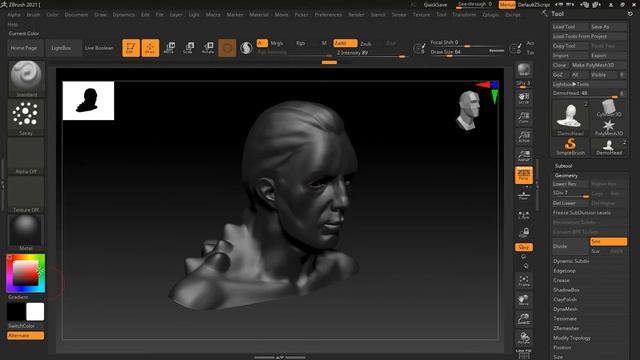Screen dimensions: 640x360
Task: Expand the DynaMesh section
Action: [565, 309]
